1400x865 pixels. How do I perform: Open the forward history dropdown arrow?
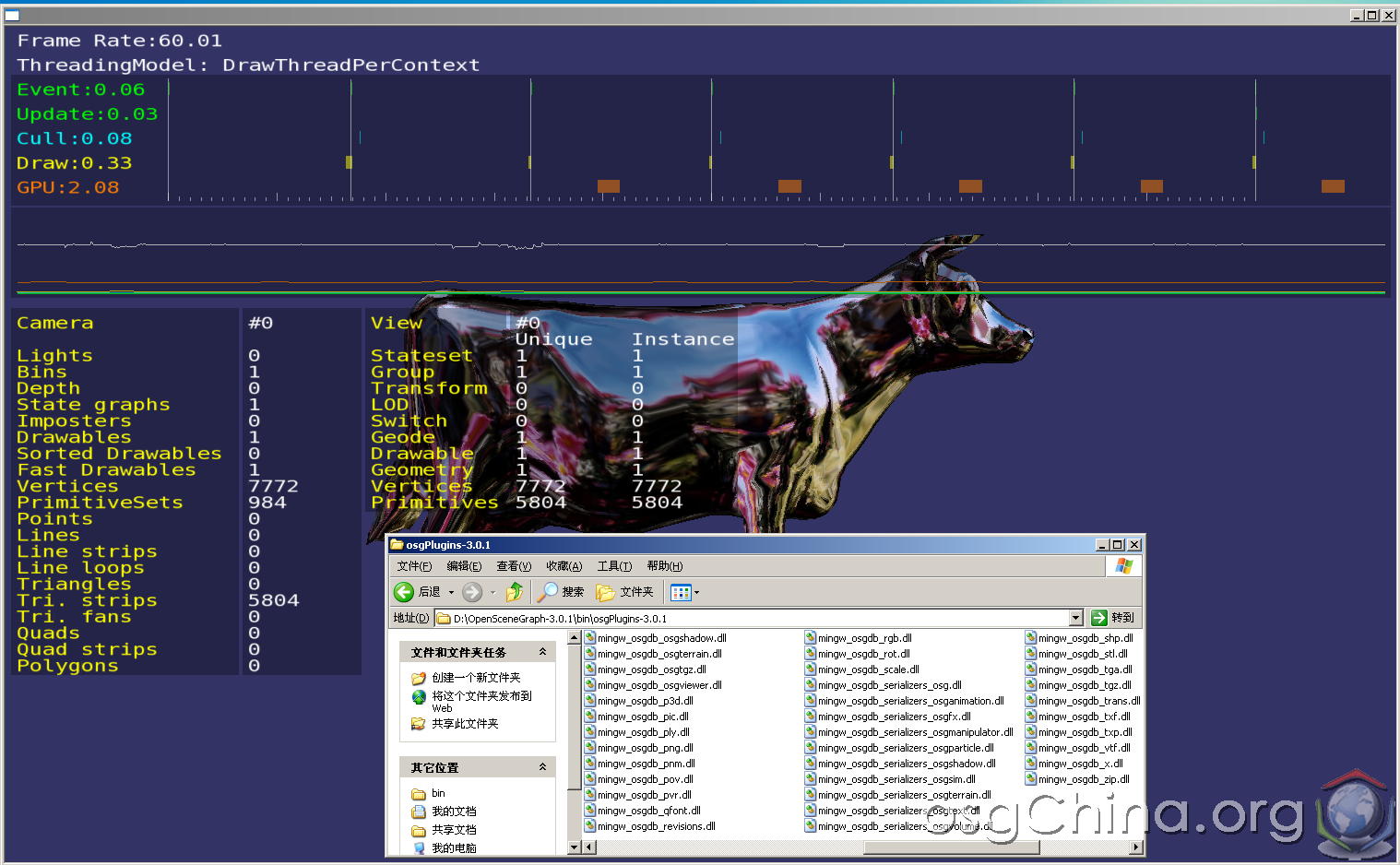click(x=492, y=592)
